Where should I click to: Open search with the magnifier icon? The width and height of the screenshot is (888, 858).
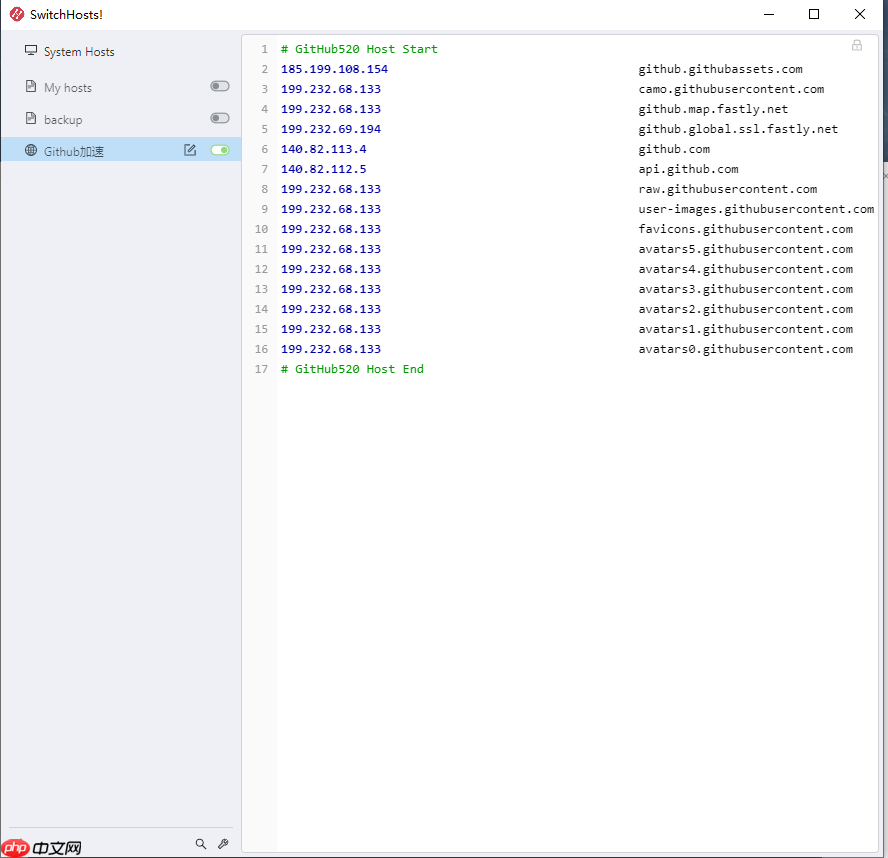200,844
